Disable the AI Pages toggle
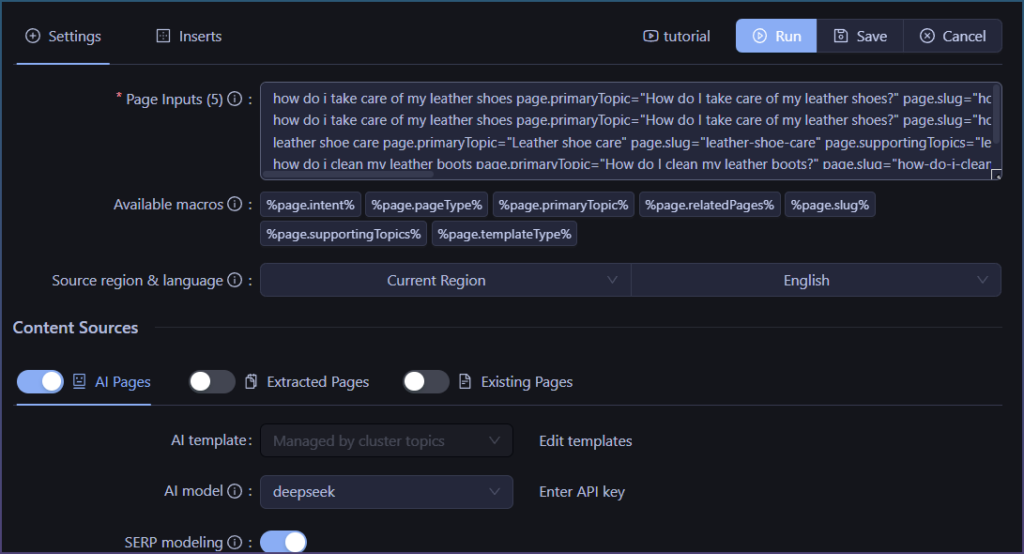The width and height of the screenshot is (1024, 554). coord(40,382)
